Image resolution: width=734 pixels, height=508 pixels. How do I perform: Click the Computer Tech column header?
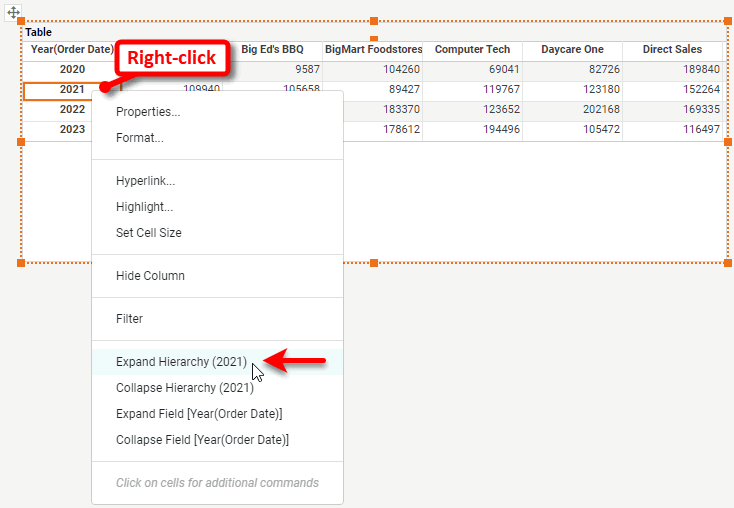[472, 50]
